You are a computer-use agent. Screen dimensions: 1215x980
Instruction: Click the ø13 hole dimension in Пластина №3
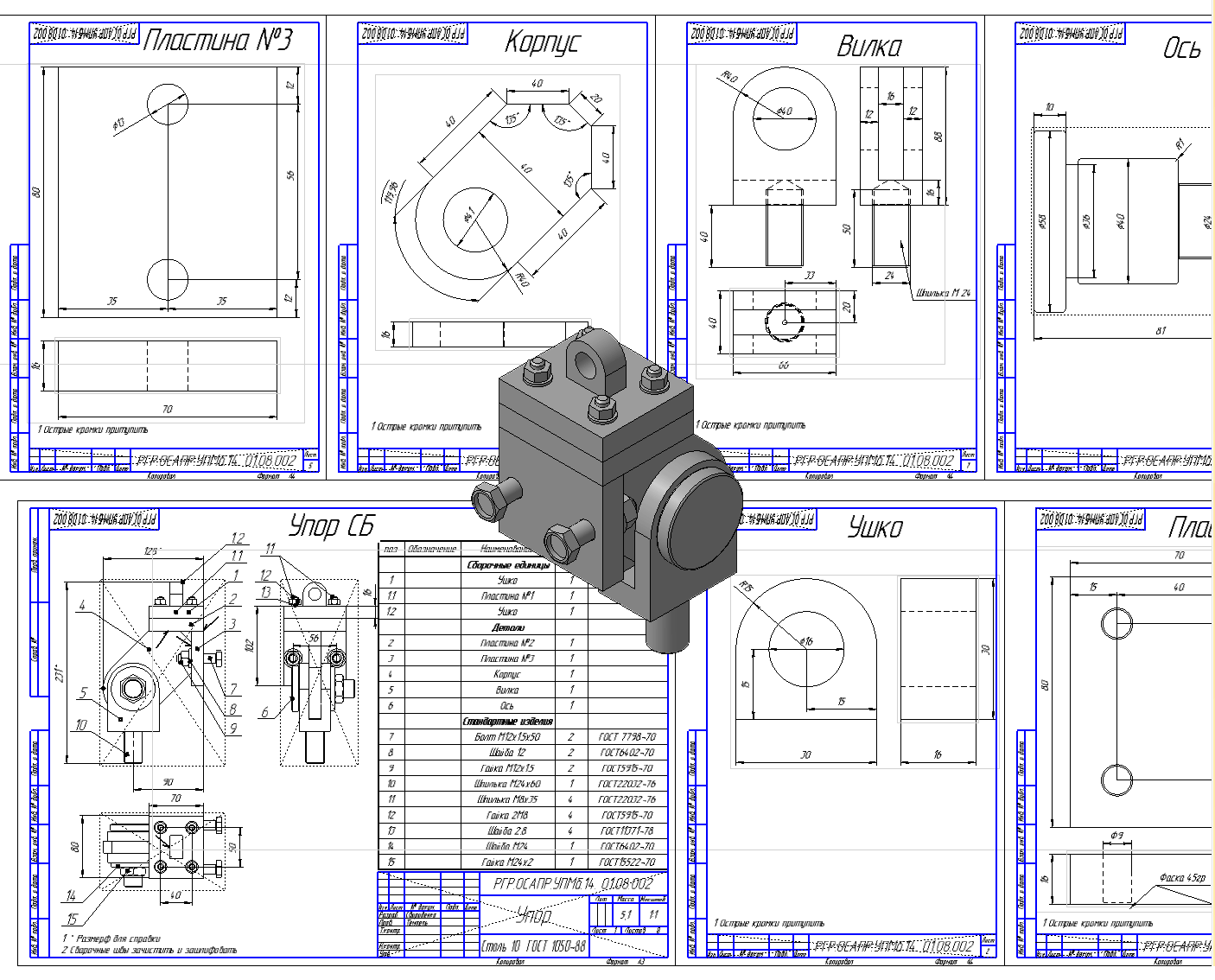point(118,124)
